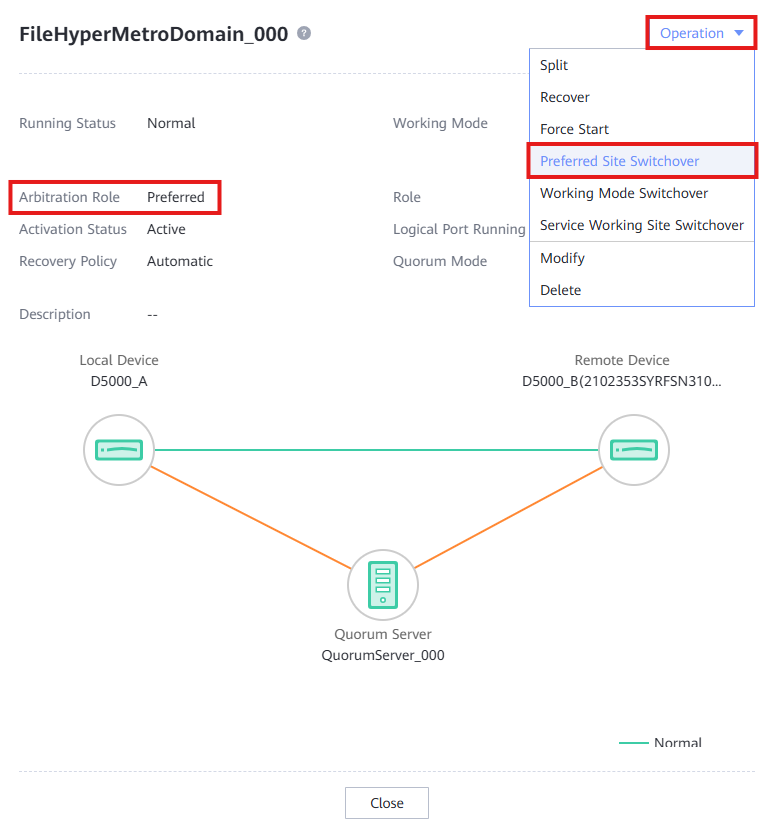Open the Operation menu

(x=702, y=33)
